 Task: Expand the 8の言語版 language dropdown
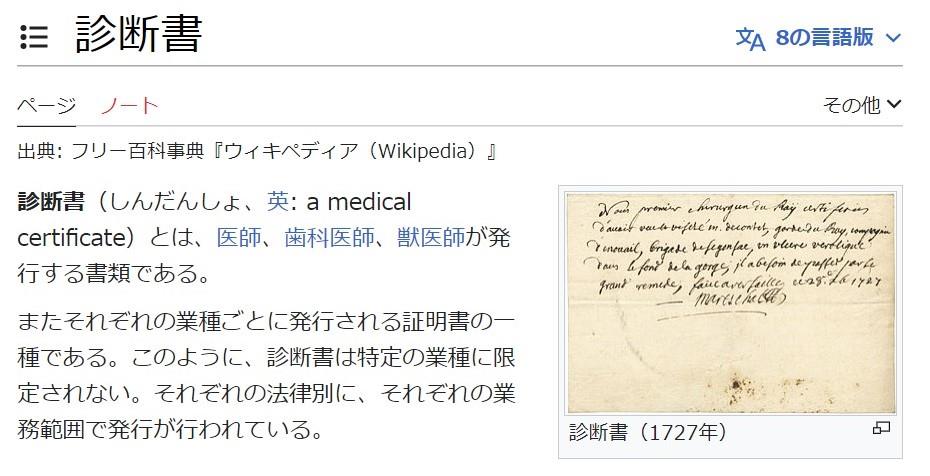pyautogui.click(x=818, y=39)
